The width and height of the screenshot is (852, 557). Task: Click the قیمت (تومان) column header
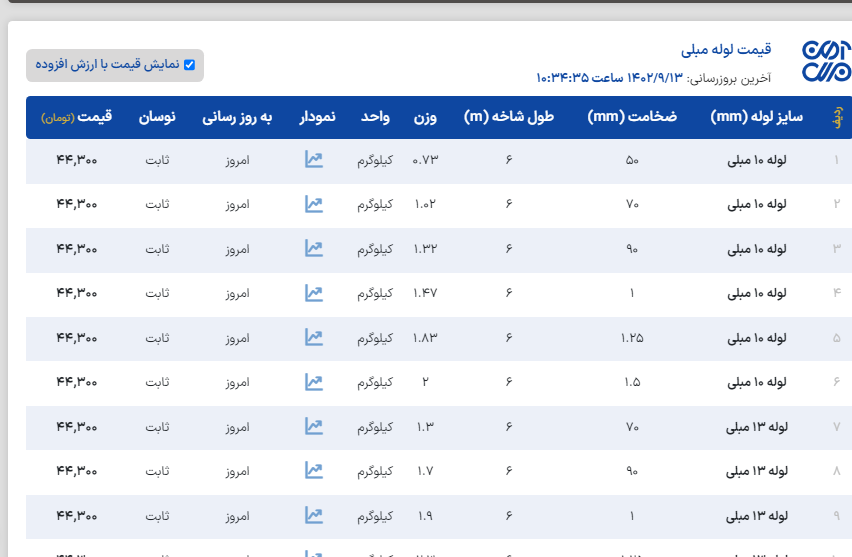point(77,117)
